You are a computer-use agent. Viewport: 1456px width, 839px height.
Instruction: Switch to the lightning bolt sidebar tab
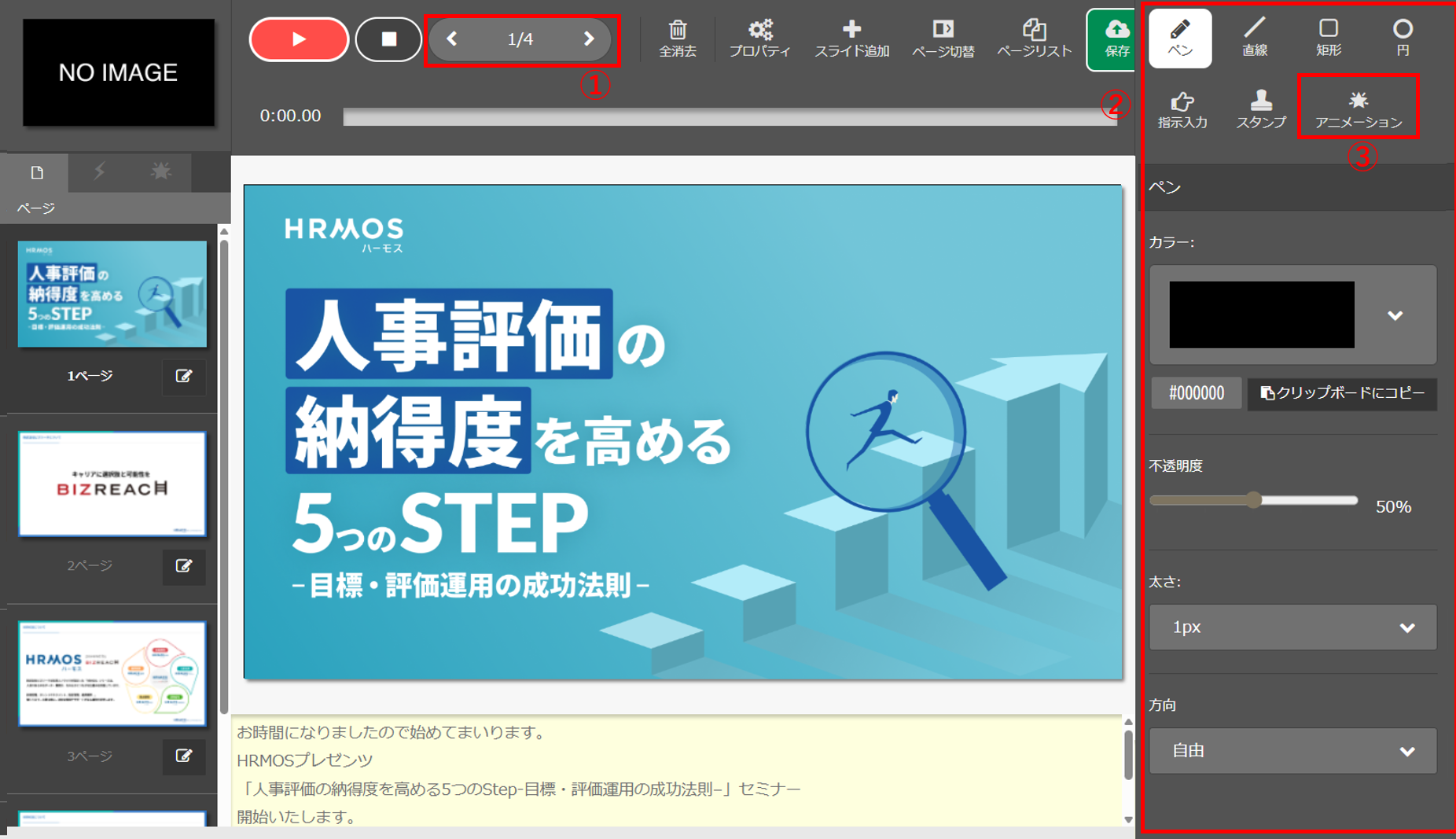click(99, 172)
